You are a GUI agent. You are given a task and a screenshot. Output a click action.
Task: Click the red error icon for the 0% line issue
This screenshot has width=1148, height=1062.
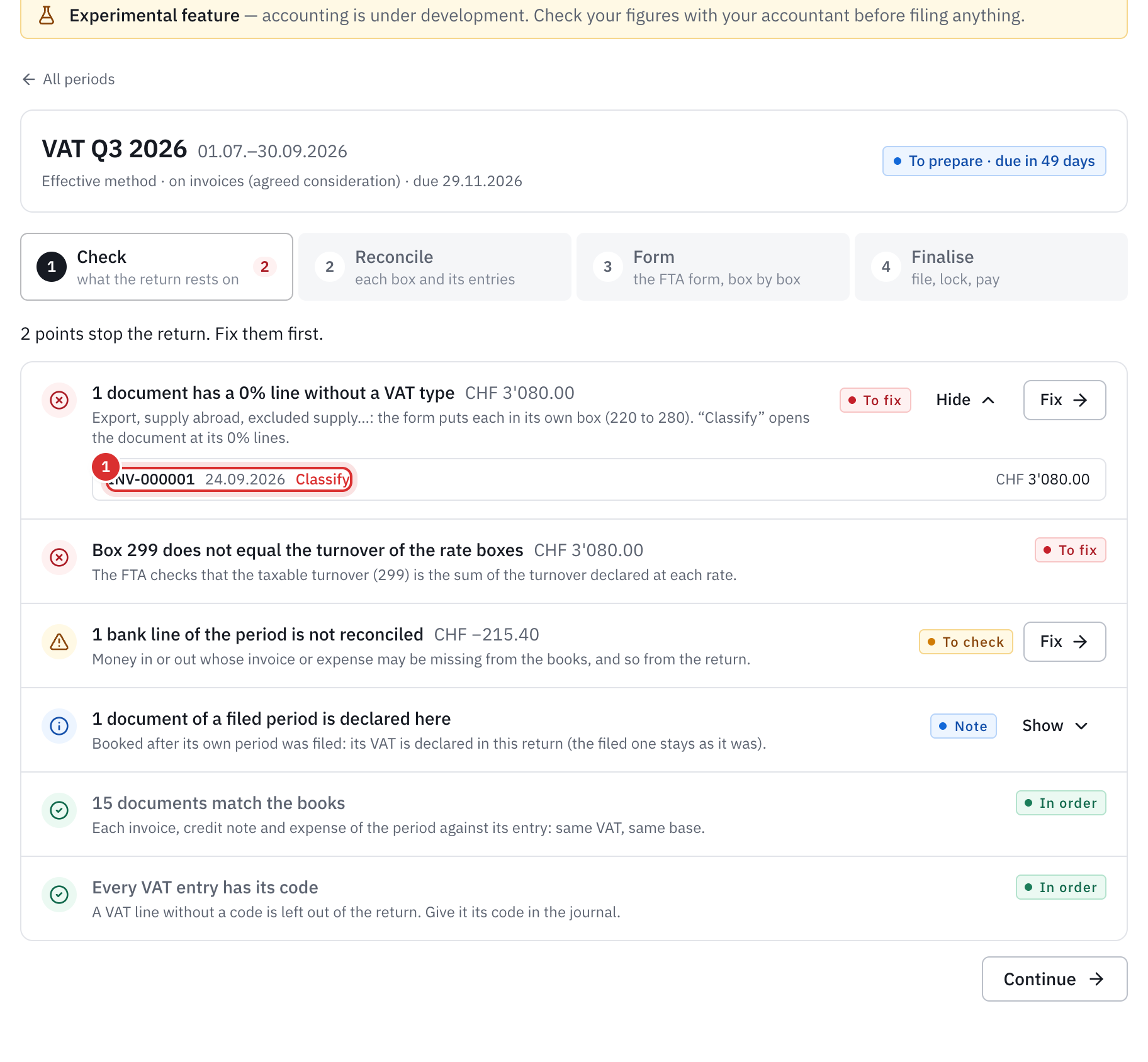(59, 400)
